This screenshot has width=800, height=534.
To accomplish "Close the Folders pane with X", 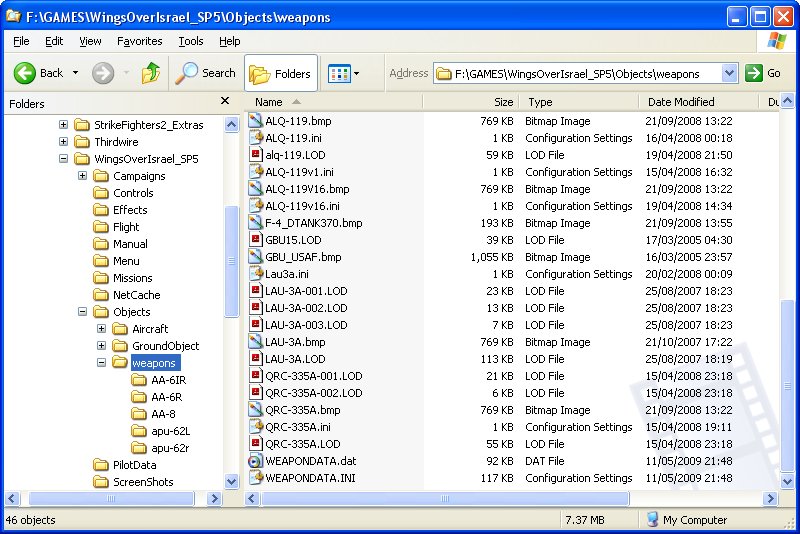I will [x=225, y=101].
